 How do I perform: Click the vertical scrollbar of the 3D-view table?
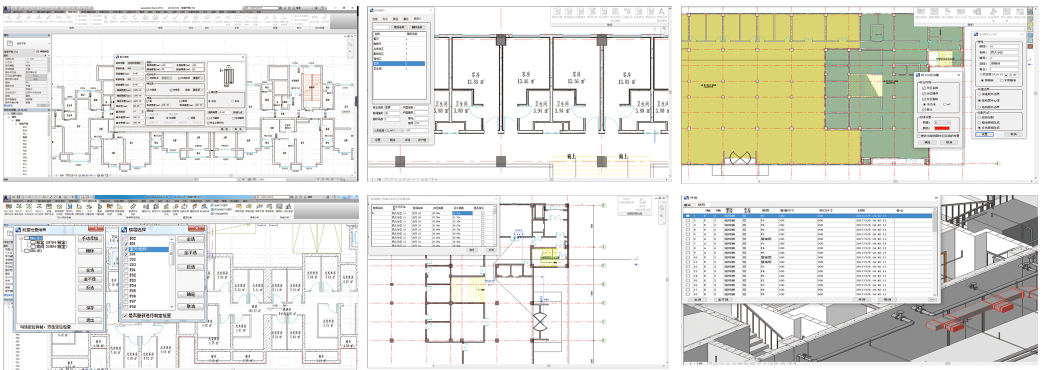coord(935,252)
